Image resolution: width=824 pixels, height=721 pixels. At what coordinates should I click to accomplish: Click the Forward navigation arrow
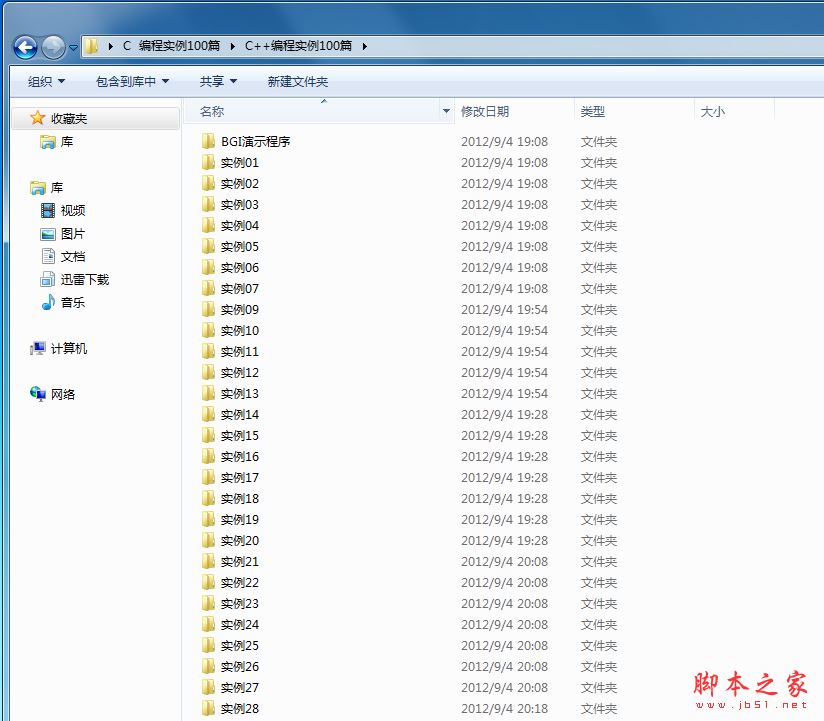(x=53, y=48)
